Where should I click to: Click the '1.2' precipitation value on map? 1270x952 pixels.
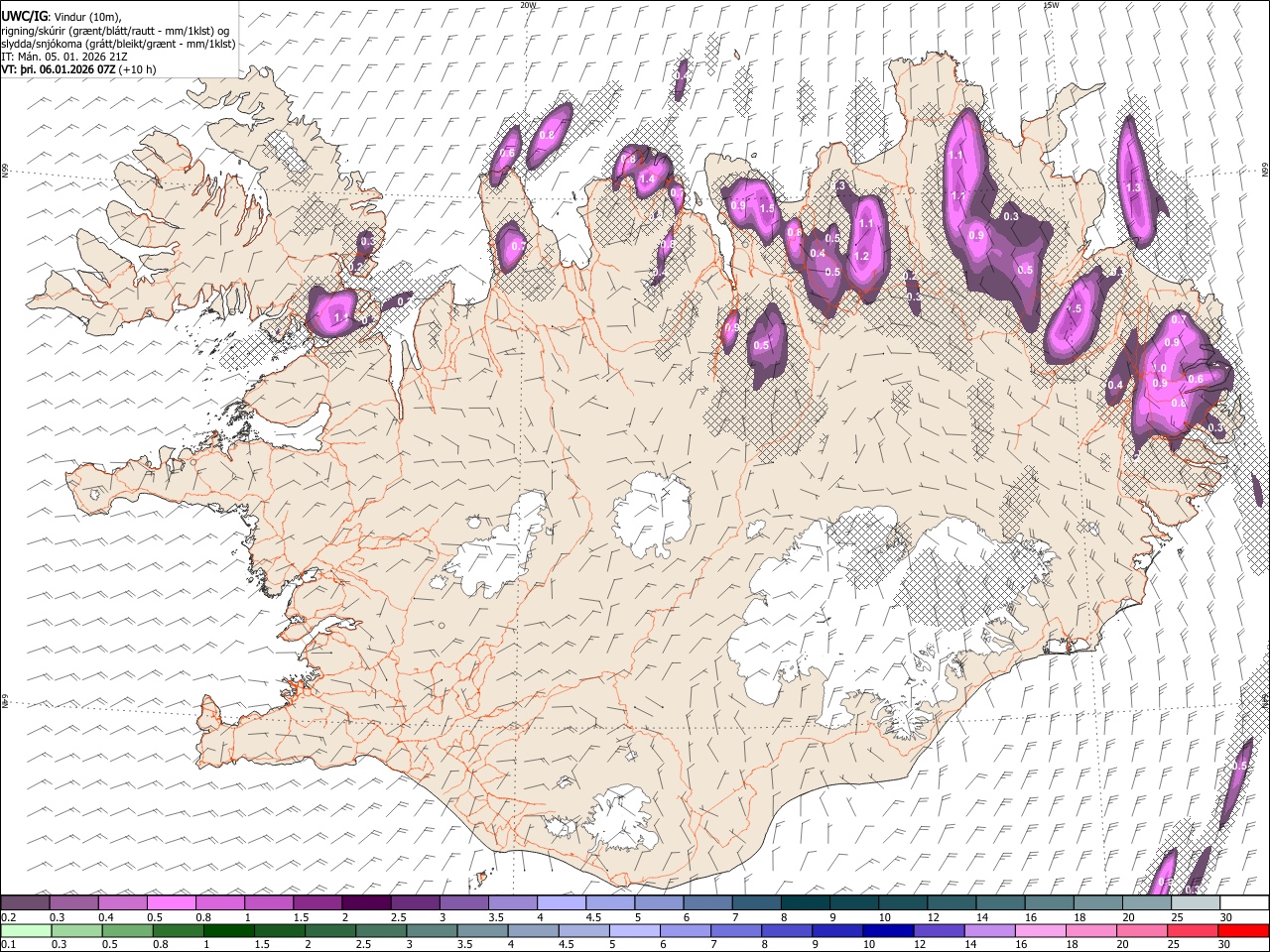pos(861,256)
